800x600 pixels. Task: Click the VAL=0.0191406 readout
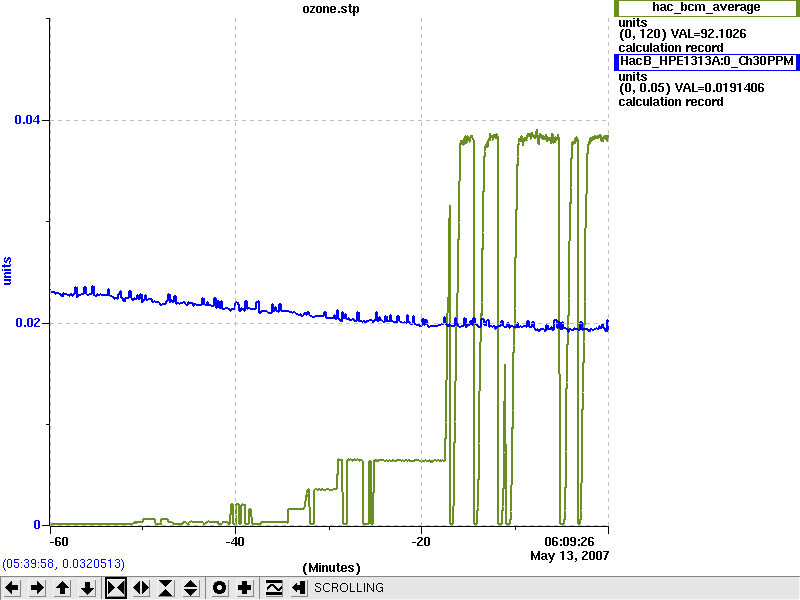(719, 88)
